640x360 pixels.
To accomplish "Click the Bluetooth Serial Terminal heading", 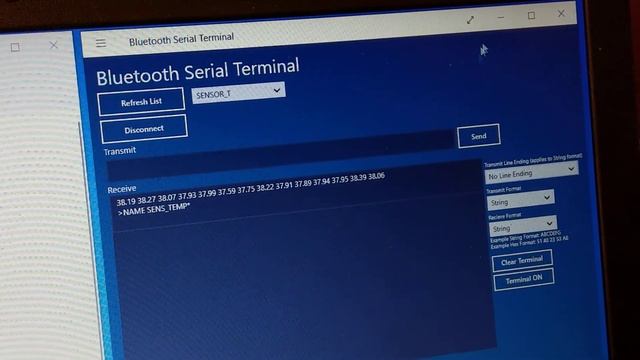I will click(x=198, y=72).
